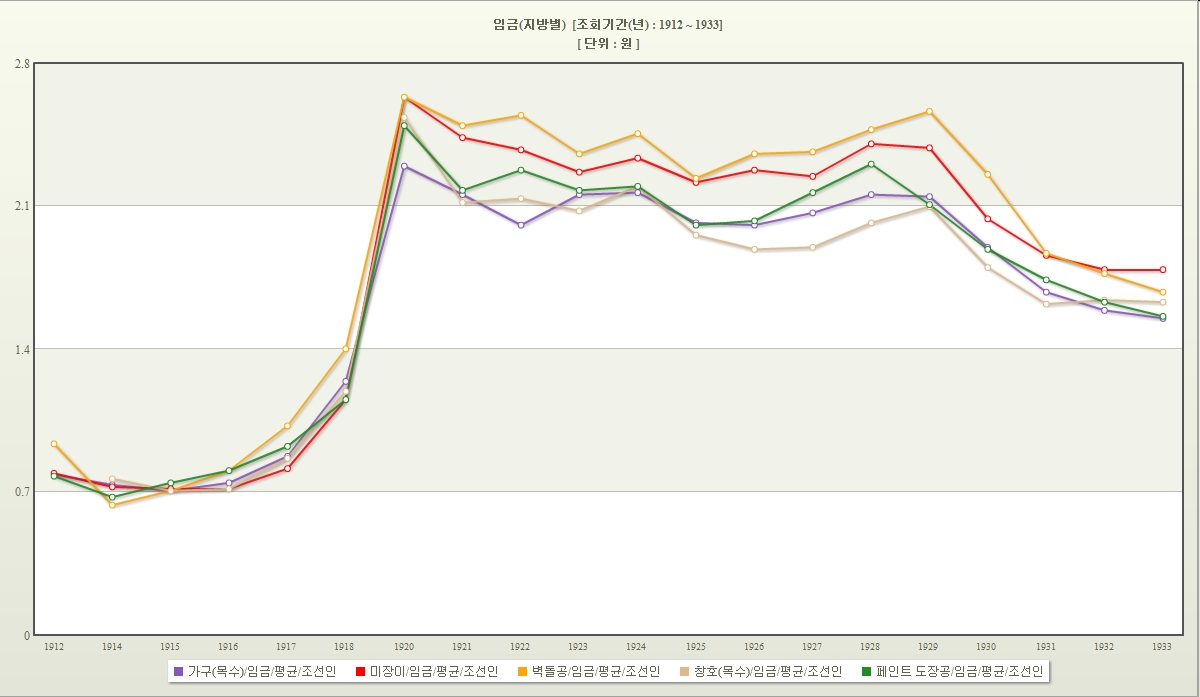This screenshot has height=697, width=1200.
Task: Toggle the 가구(목수)/임금/평균/조선인 legend label
Action: pyautogui.click(x=262, y=671)
